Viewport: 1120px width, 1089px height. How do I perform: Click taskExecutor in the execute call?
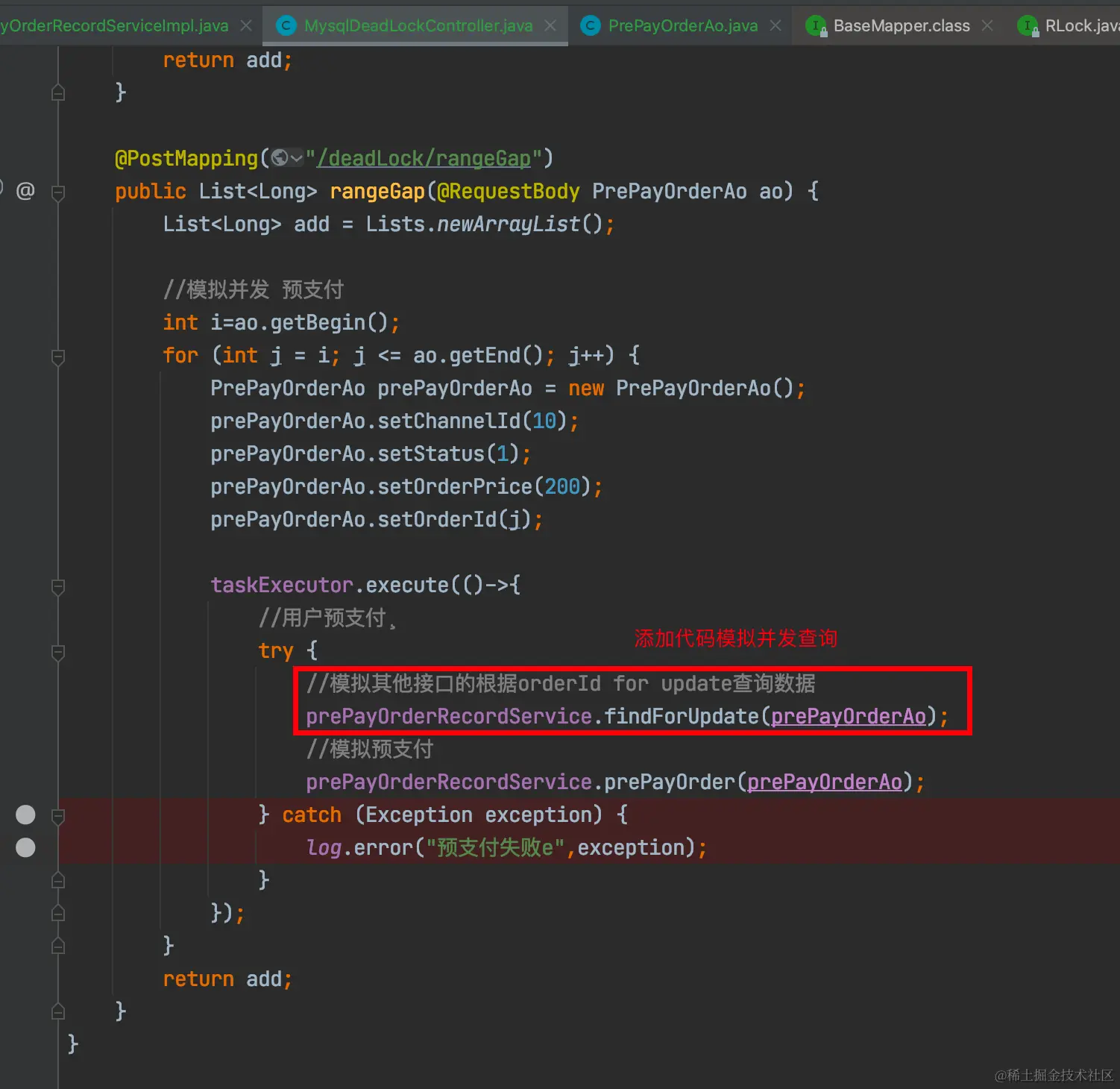tap(281, 585)
